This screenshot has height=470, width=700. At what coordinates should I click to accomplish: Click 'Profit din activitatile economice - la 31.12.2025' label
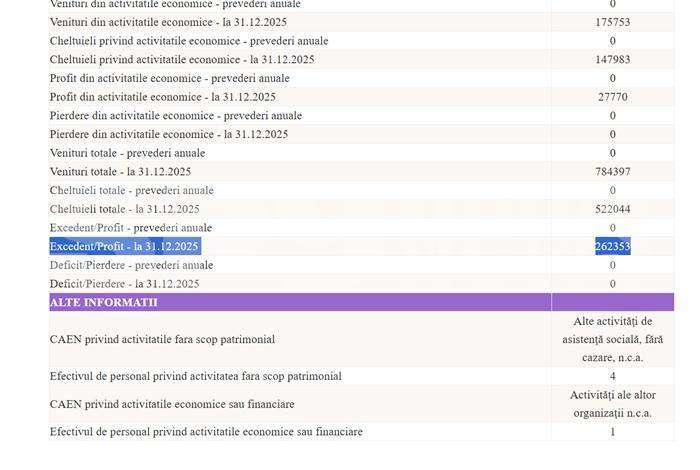(x=162, y=97)
